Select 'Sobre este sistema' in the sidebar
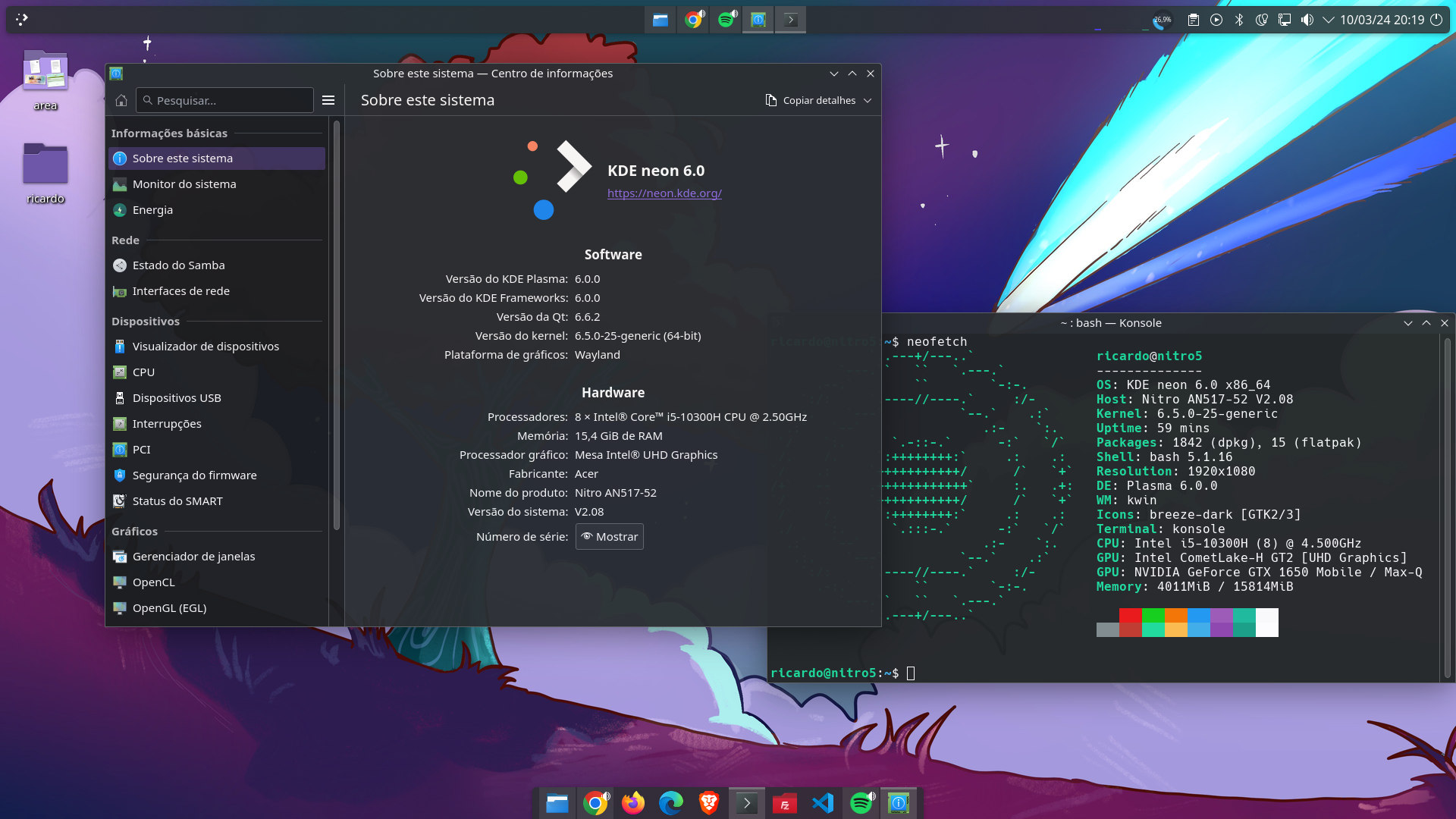Viewport: 1456px width, 819px height. (217, 158)
